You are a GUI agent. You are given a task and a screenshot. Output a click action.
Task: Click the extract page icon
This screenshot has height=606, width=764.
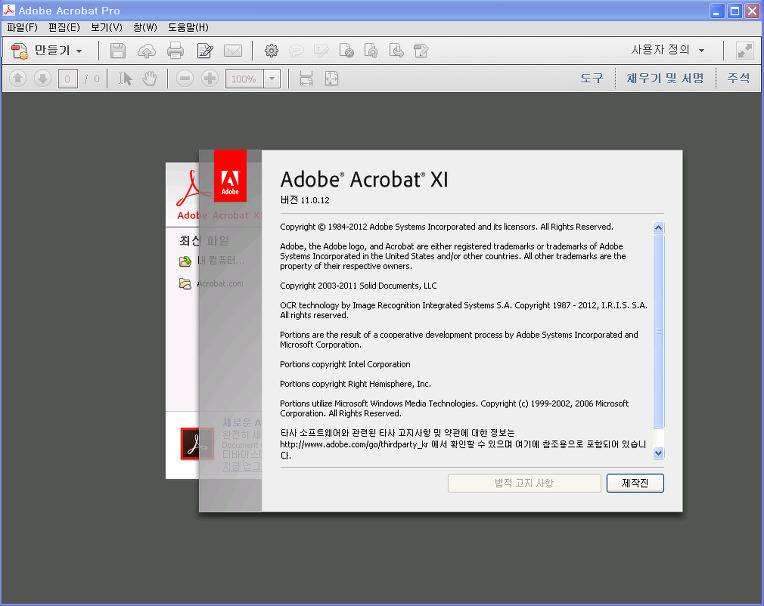(x=396, y=51)
